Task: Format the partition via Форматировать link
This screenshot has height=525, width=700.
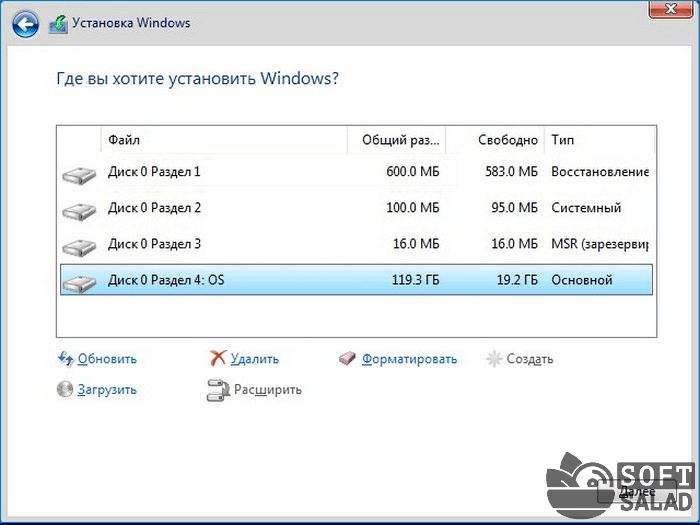Action: click(409, 359)
